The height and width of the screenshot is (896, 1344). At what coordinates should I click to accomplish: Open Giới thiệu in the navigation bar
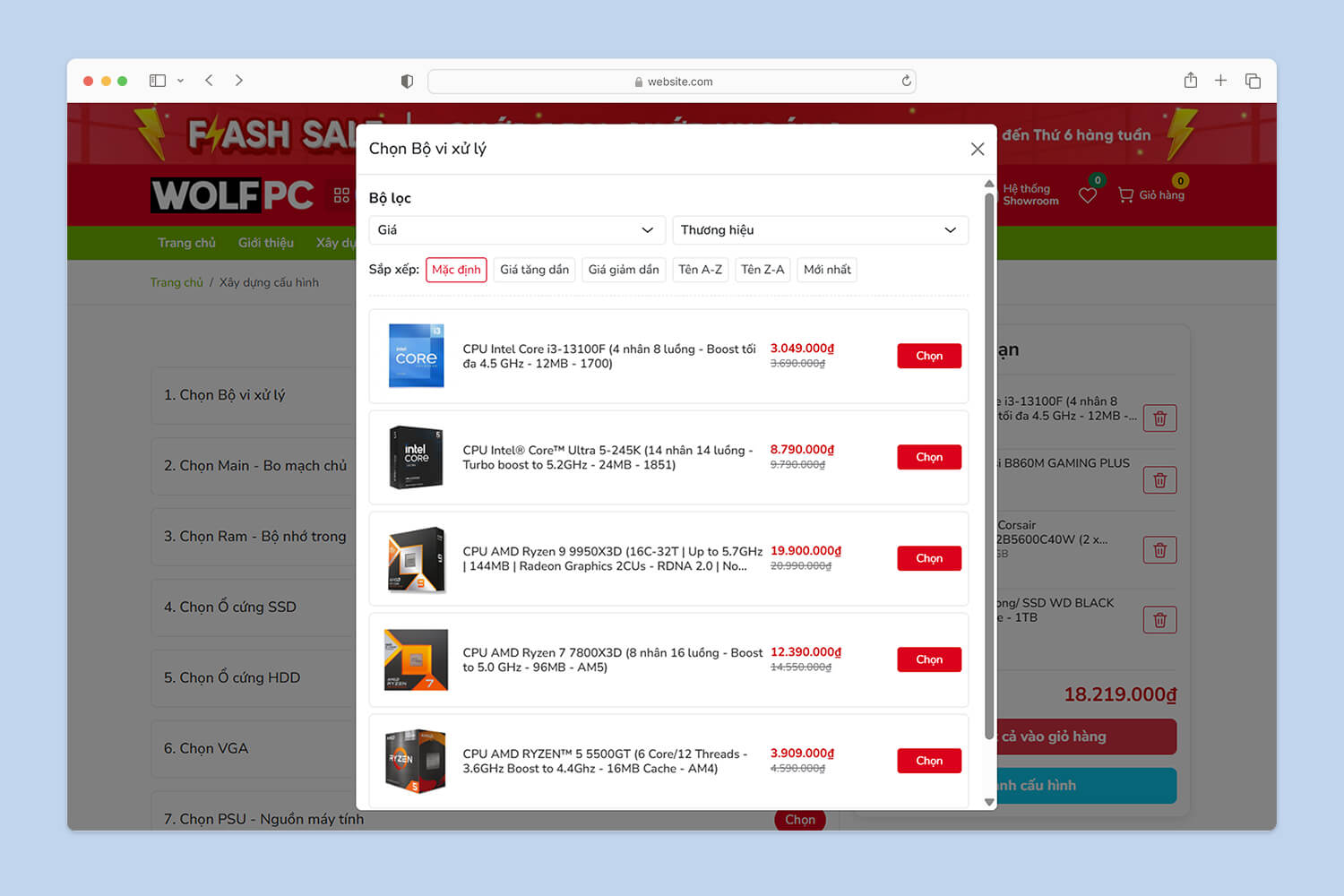pos(266,243)
